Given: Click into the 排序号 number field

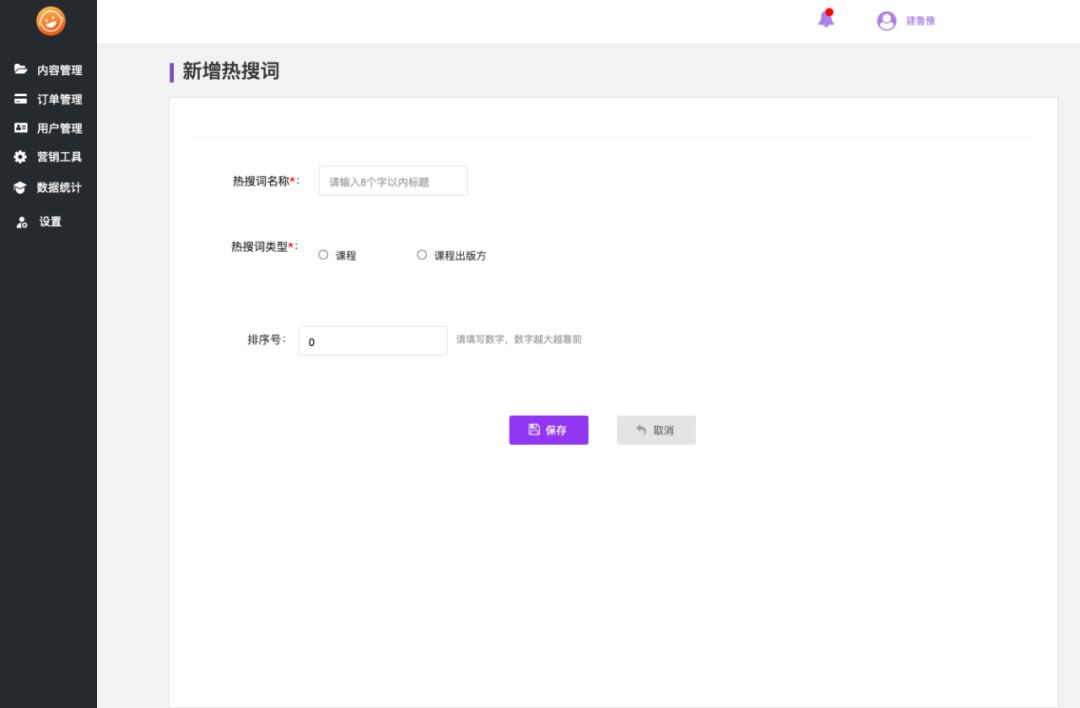Looking at the screenshot, I should (x=373, y=341).
